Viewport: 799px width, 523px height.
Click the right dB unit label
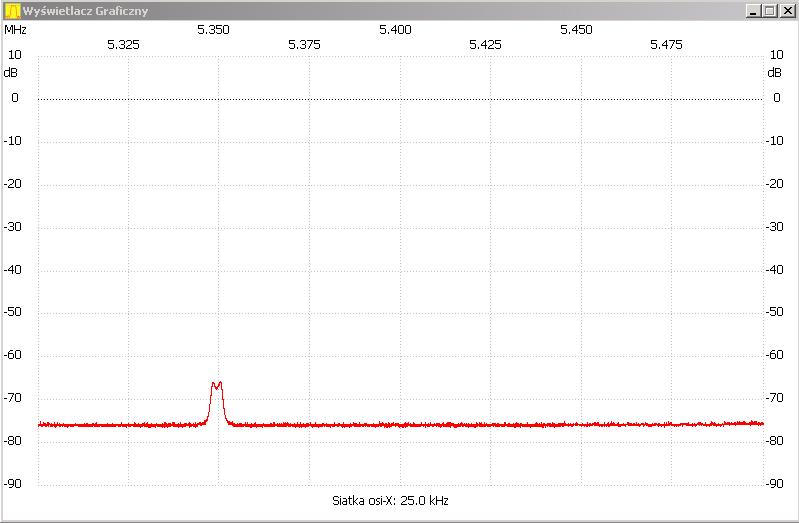tap(775, 72)
